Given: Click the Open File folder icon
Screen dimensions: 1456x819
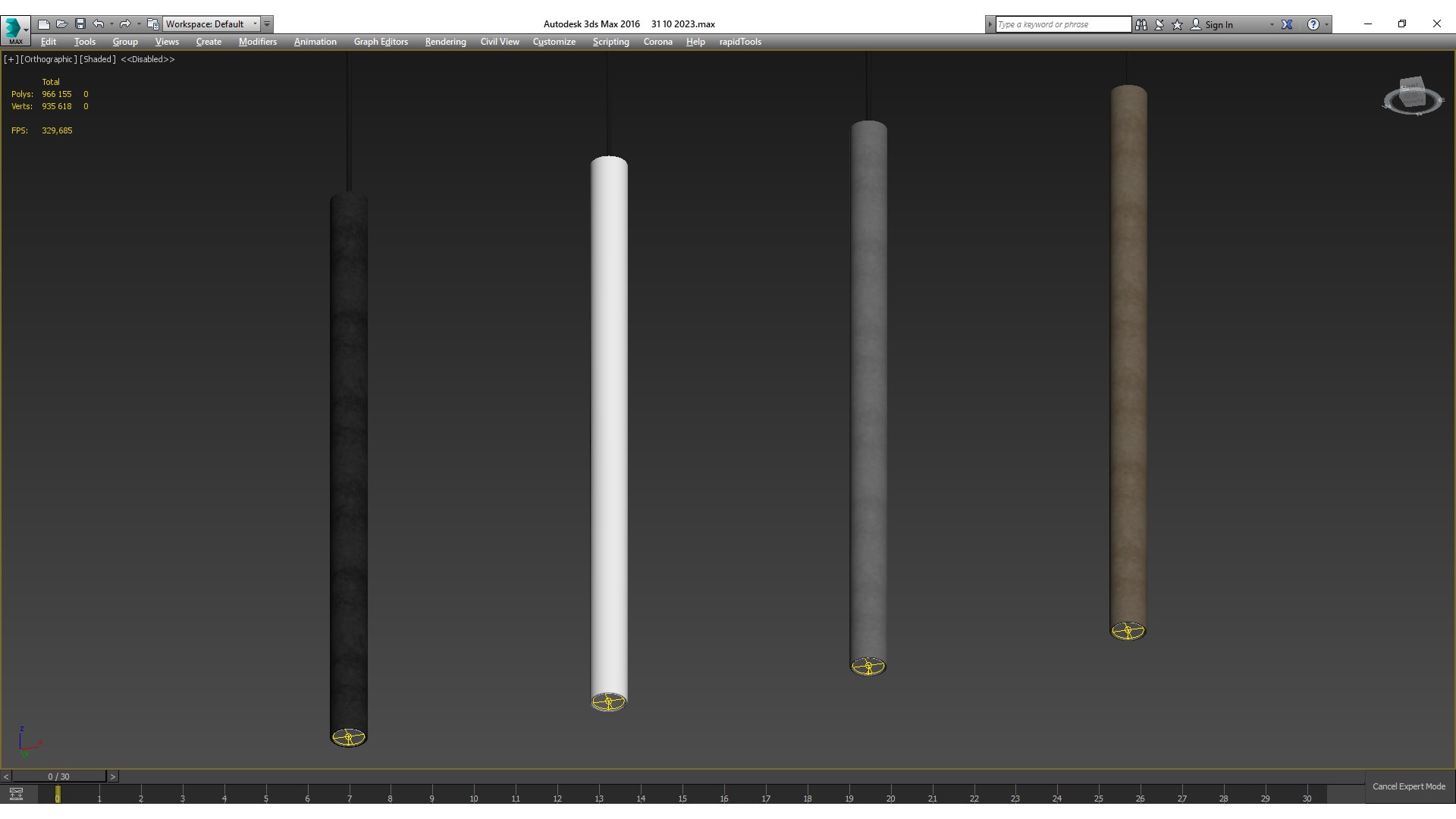Looking at the screenshot, I should tap(61, 24).
